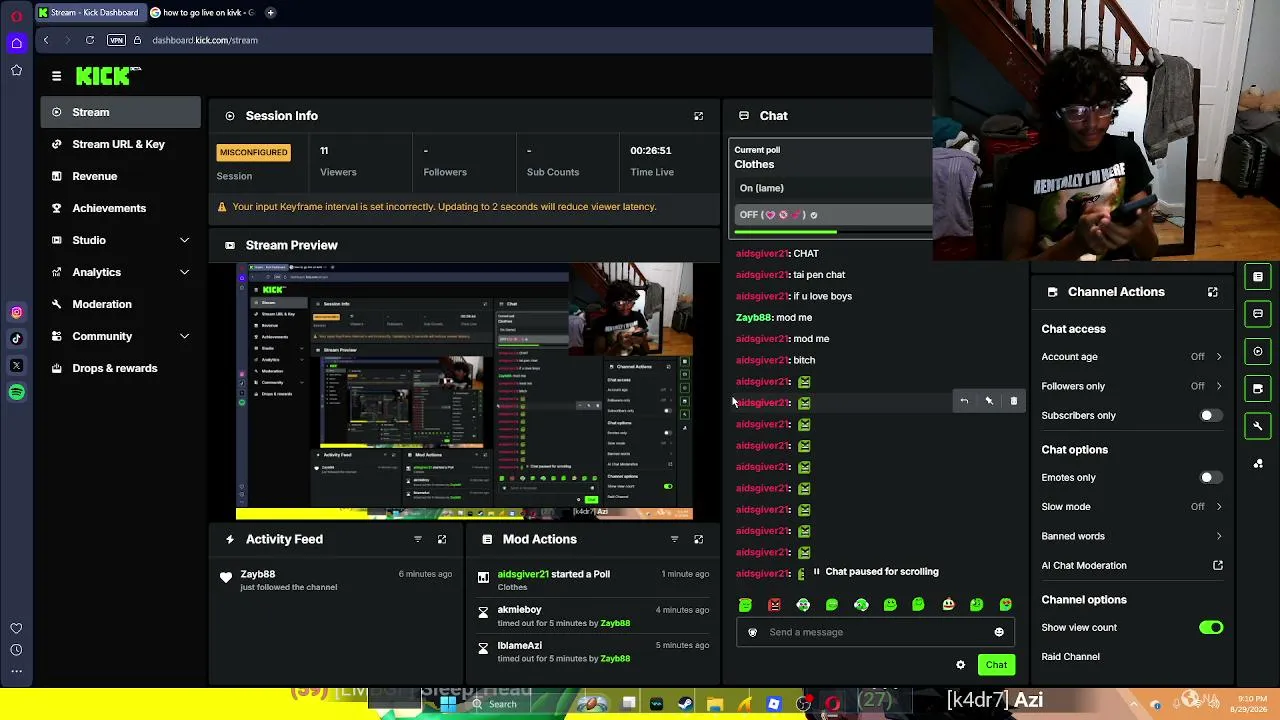Click the Stream Preview video thumbnail
Image resolution: width=1280 pixels, height=720 pixels.
tap(464, 392)
